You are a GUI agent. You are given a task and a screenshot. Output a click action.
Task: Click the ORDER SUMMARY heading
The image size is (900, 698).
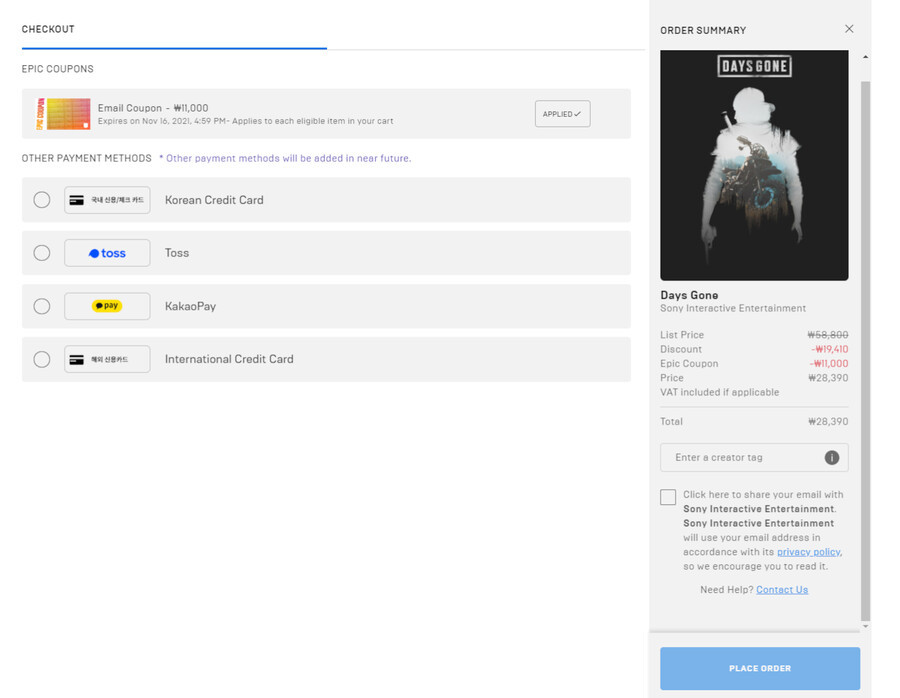[x=703, y=30]
